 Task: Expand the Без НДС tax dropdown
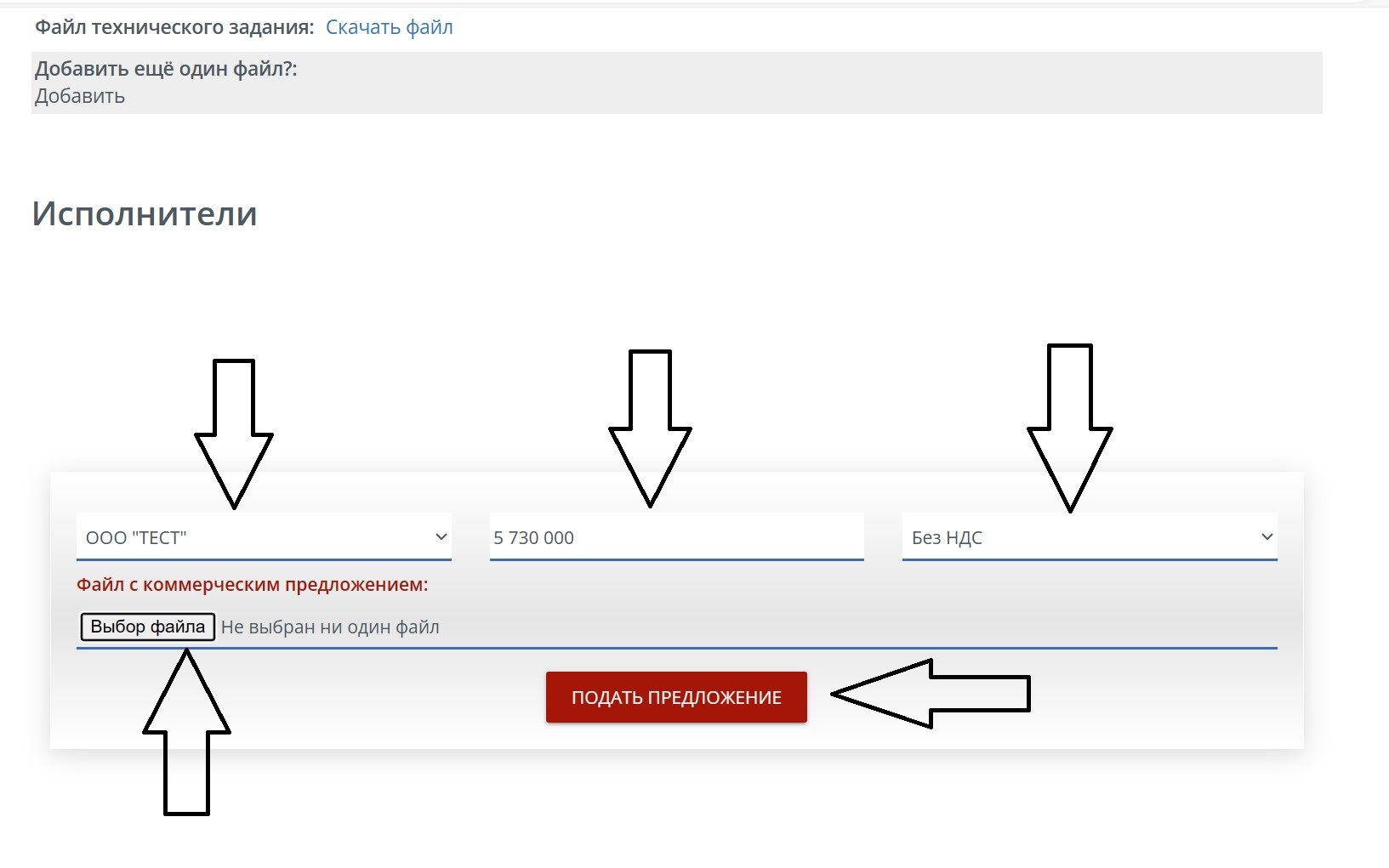[x=1080, y=537]
